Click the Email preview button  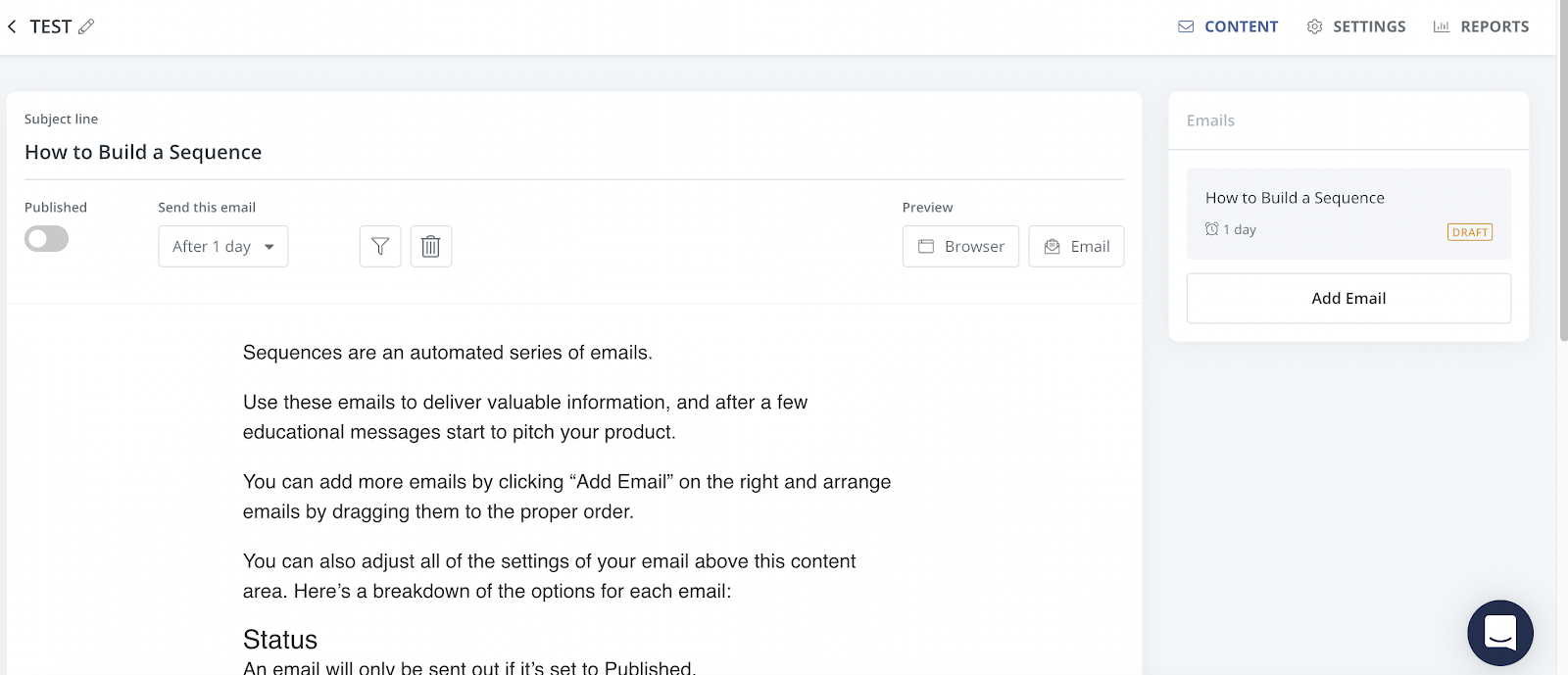[1076, 247]
